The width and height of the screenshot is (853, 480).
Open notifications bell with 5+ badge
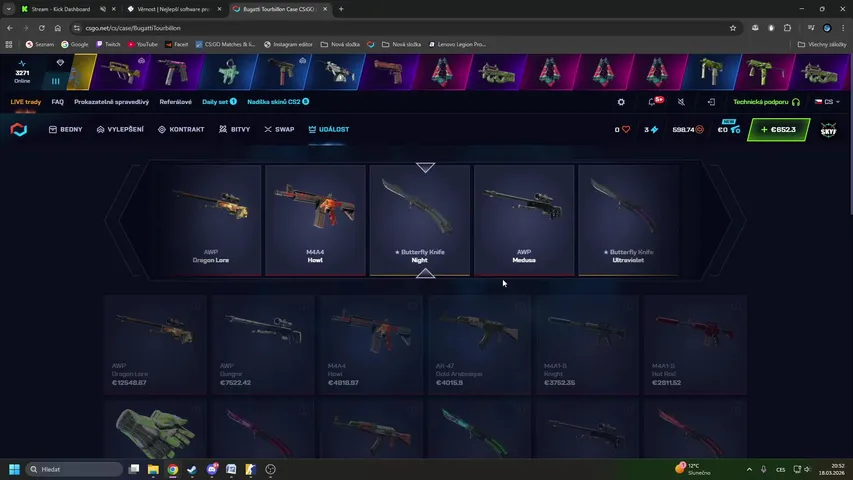654,101
